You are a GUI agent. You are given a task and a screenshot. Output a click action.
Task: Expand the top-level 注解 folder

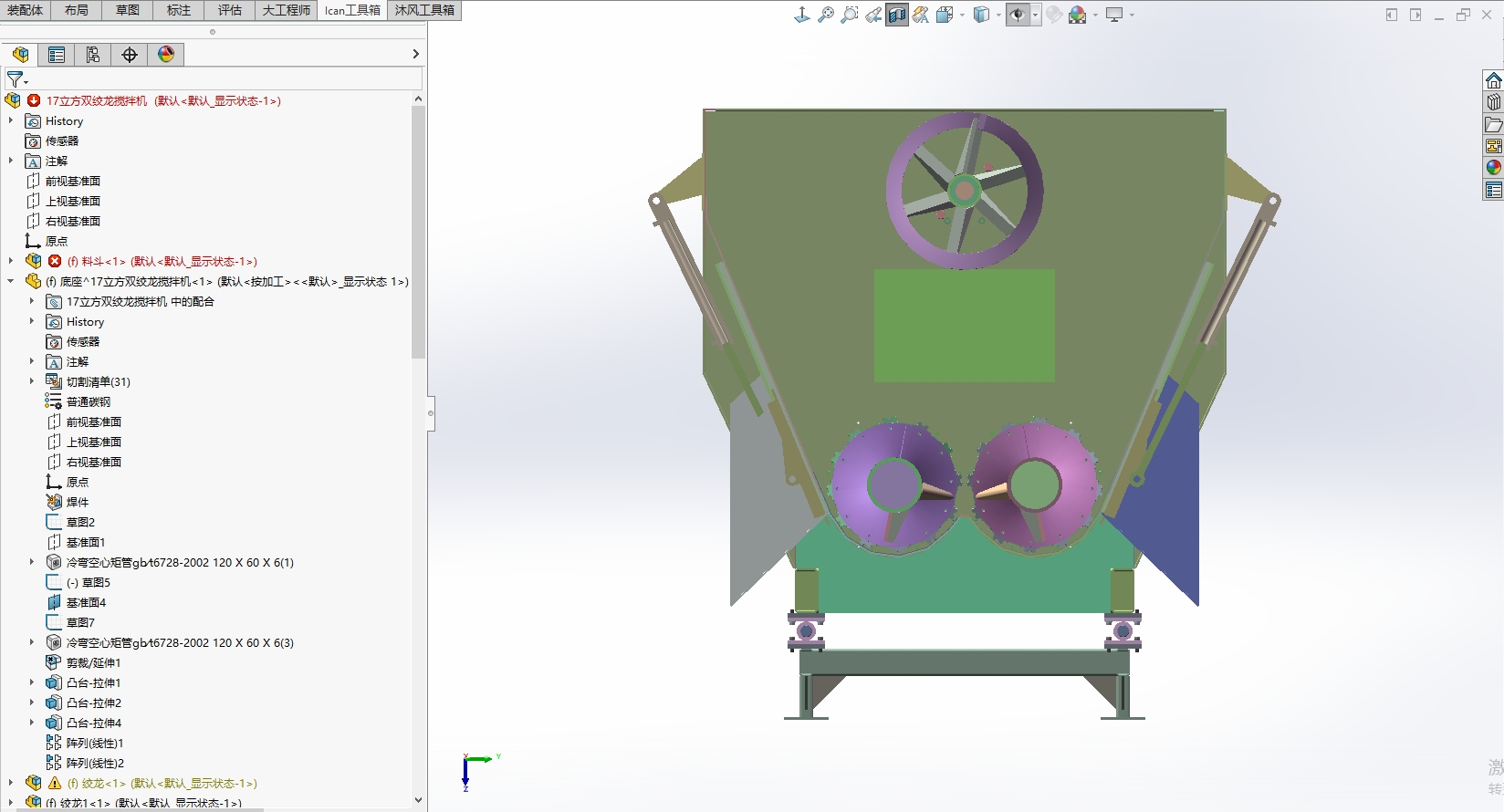[11, 161]
